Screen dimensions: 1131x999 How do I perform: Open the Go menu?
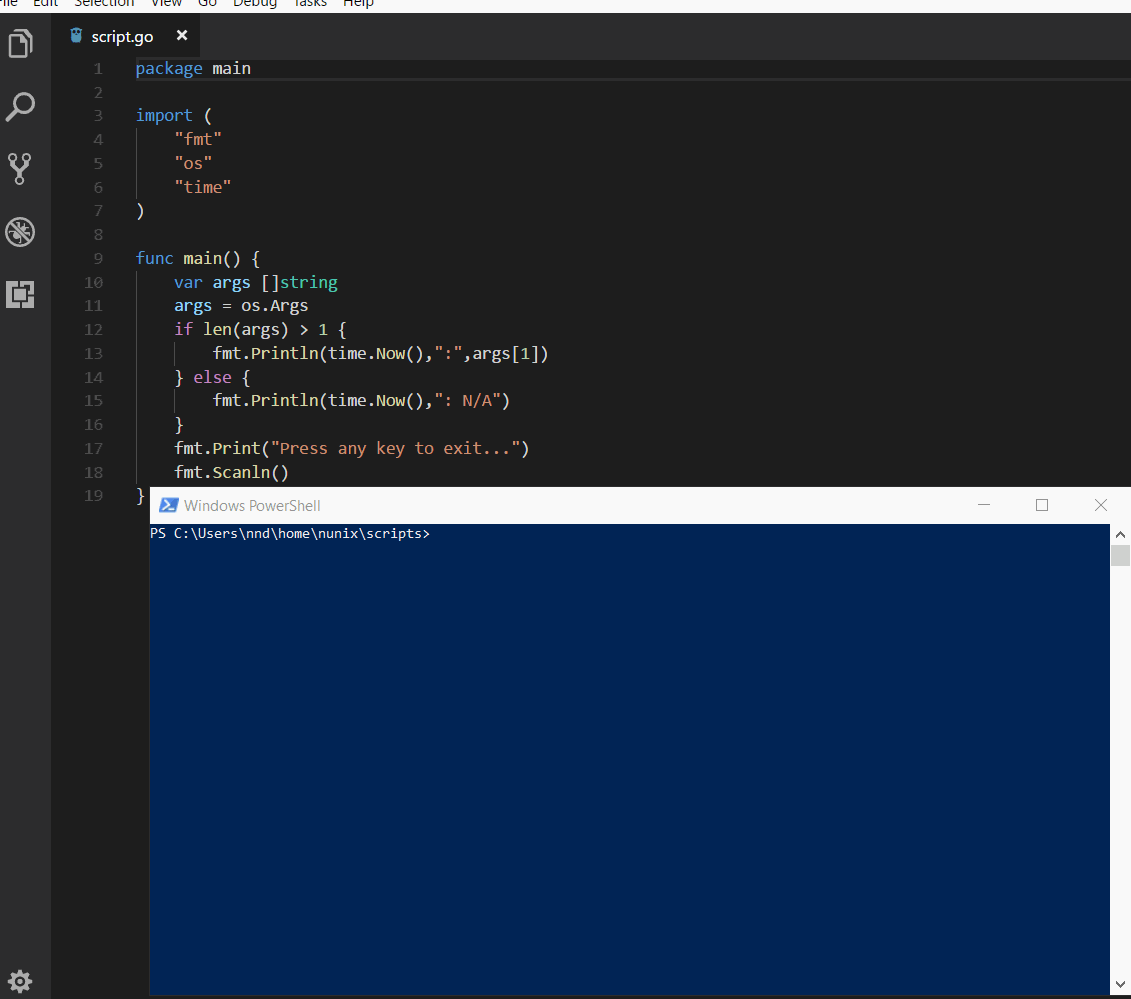click(x=207, y=4)
